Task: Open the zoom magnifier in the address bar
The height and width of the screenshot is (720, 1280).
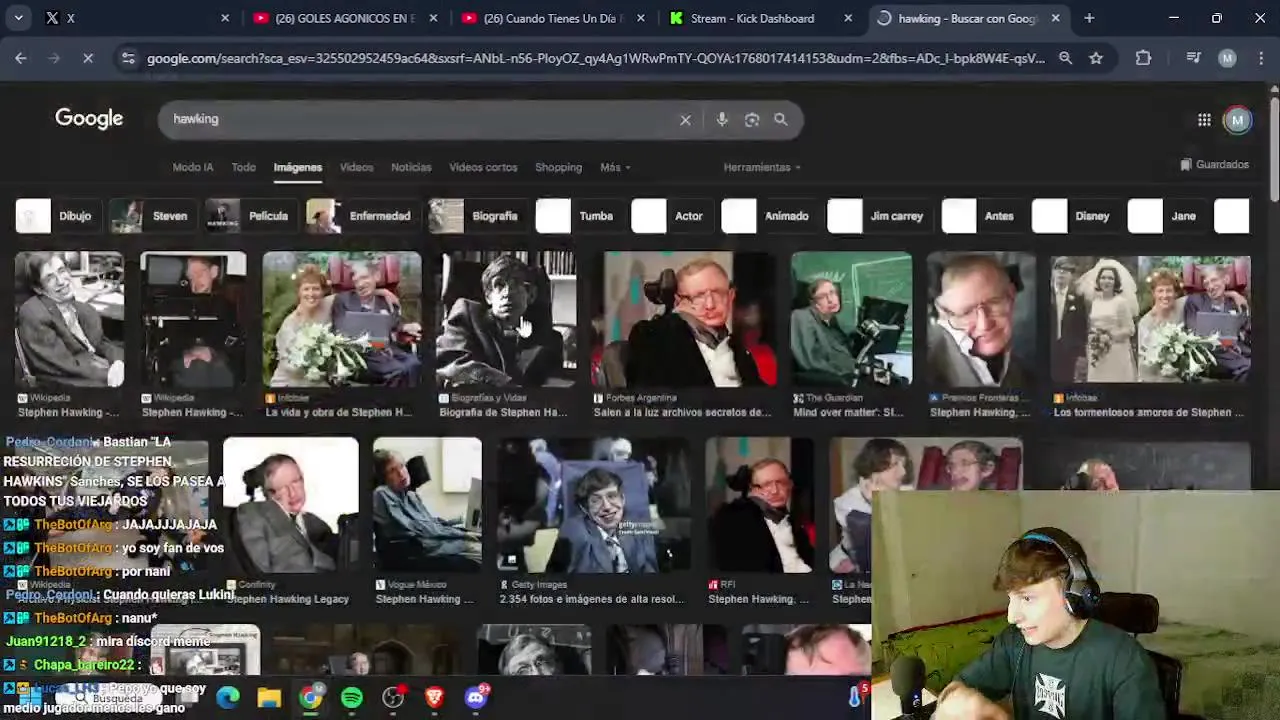Action: click(1065, 58)
